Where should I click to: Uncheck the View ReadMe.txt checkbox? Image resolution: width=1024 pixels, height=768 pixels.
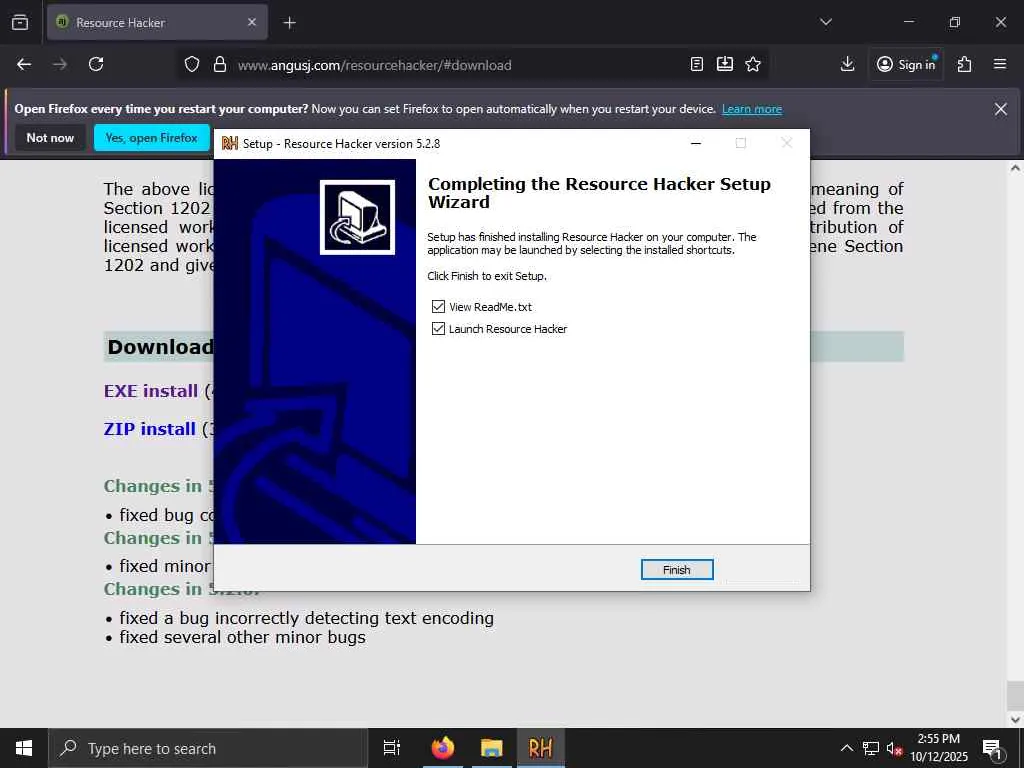pos(438,306)
